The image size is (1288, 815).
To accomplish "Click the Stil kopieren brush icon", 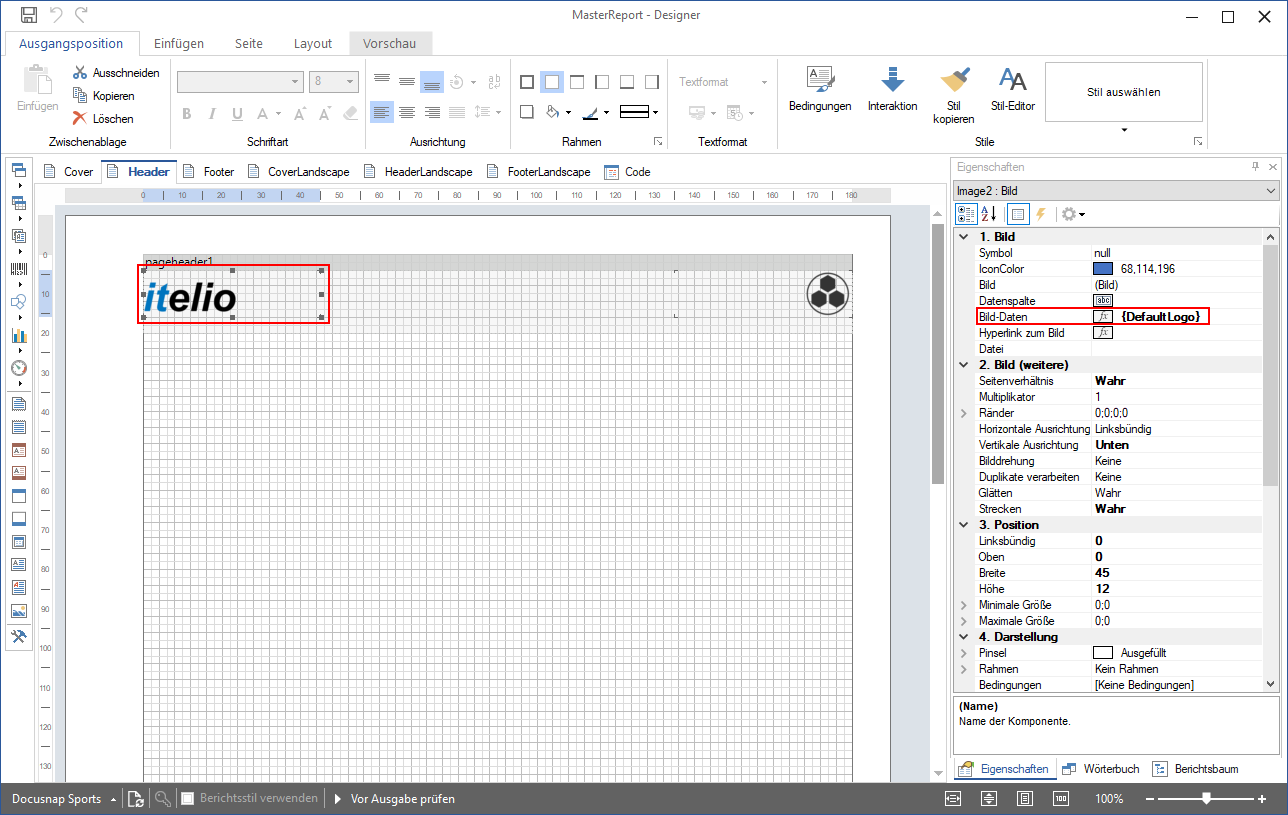I will click(953, 80).
